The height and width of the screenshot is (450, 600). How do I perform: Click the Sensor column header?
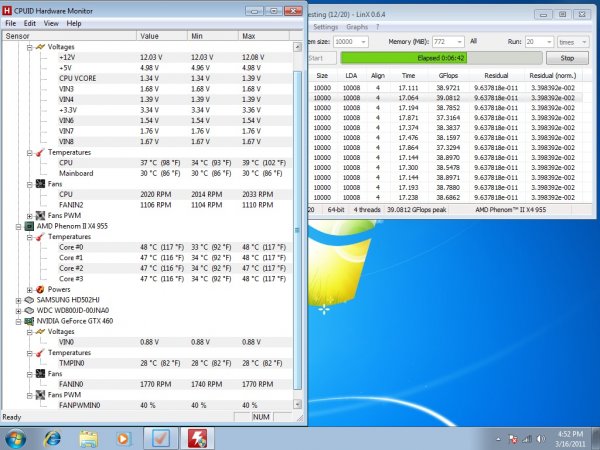click(70, 36)
